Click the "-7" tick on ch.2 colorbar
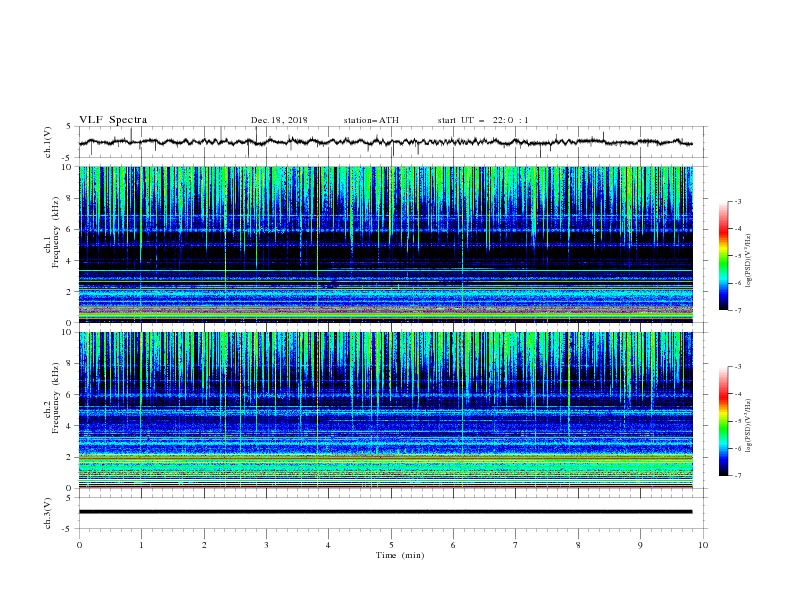 point(737,476)
